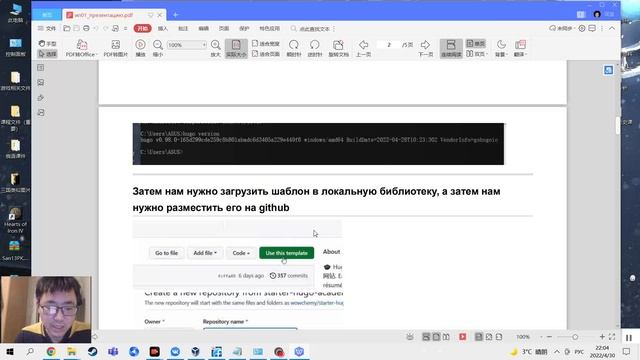Viewport: 640px width, 360px height.
Task: Enter fullscreen via status bar icon
Action: [x=612, y=337]
